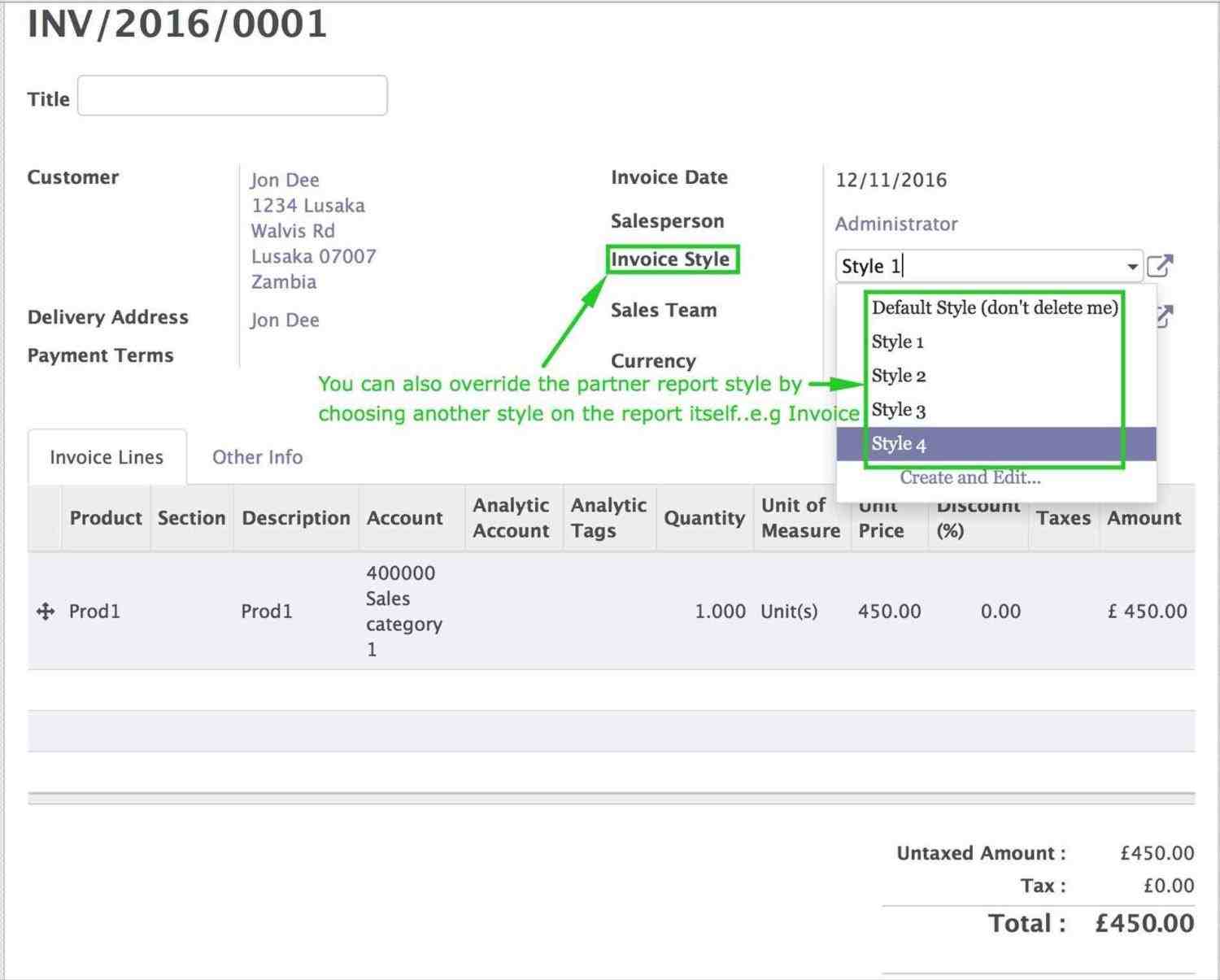1220x980 pixels.
Task: Choose Style 1 from the dropdown list
Action: pos(898,342)
